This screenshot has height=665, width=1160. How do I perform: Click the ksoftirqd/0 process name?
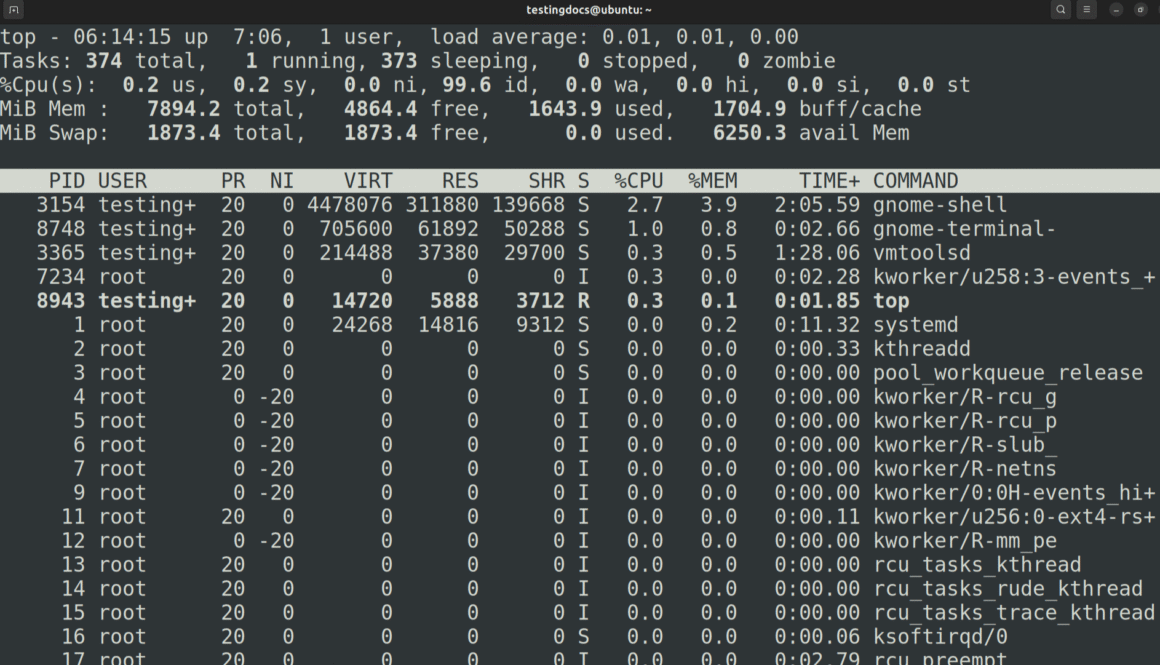(940, 637)
